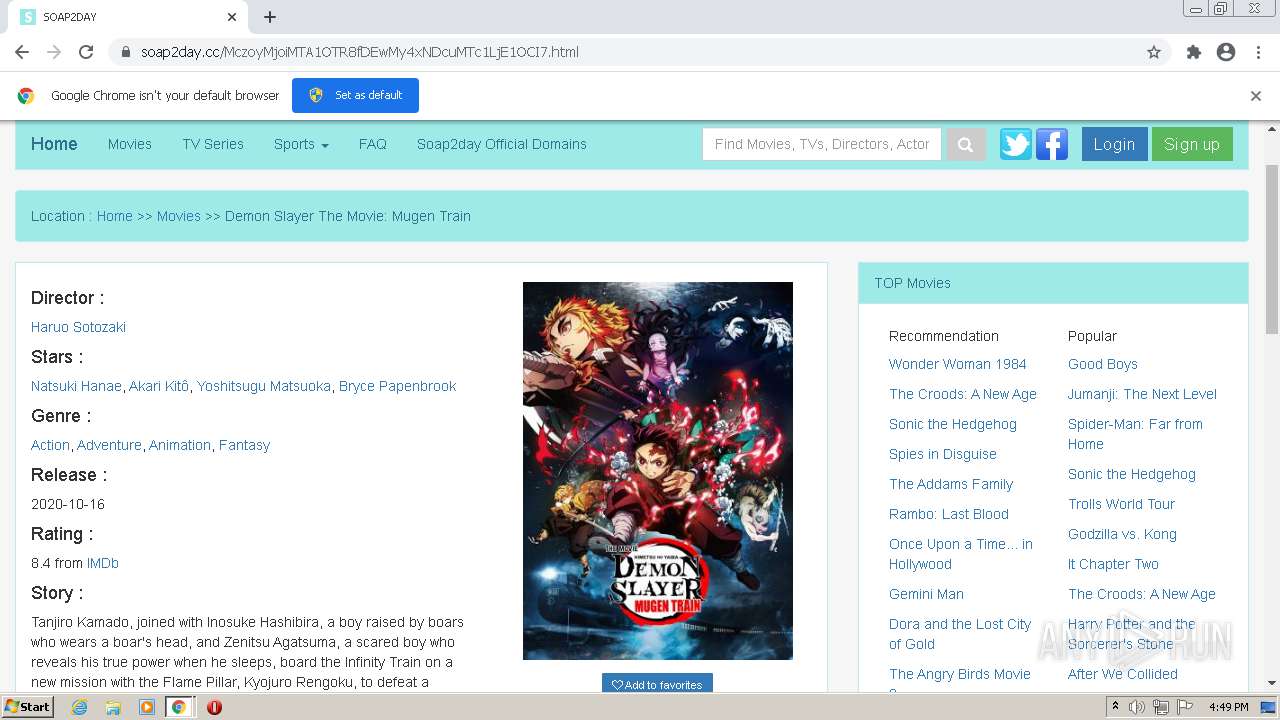Expand the Sports dropdown menu
This screenshot has width=1280, height=720.
[x=301, y=144]
